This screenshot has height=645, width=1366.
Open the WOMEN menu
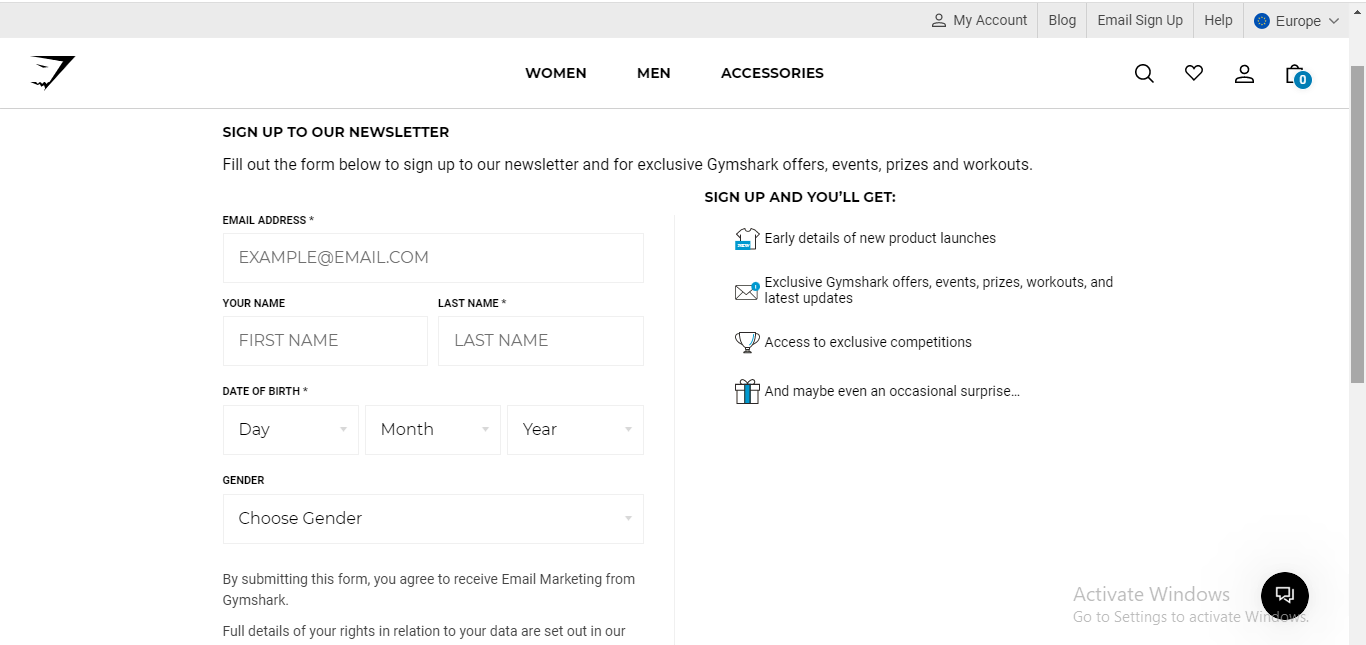click(556, 73)
